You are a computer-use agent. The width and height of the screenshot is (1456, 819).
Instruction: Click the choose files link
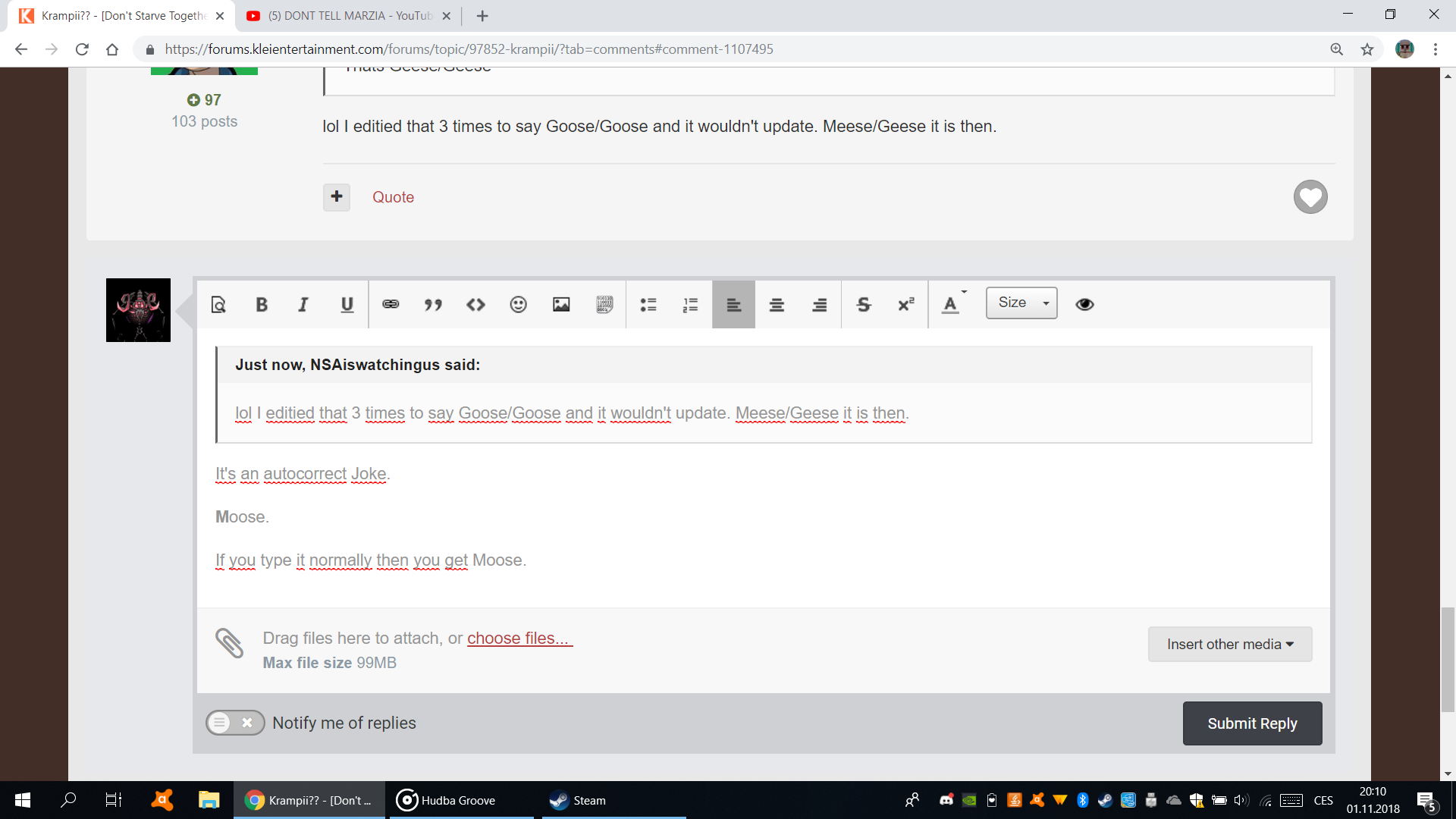tap(519, 639)
